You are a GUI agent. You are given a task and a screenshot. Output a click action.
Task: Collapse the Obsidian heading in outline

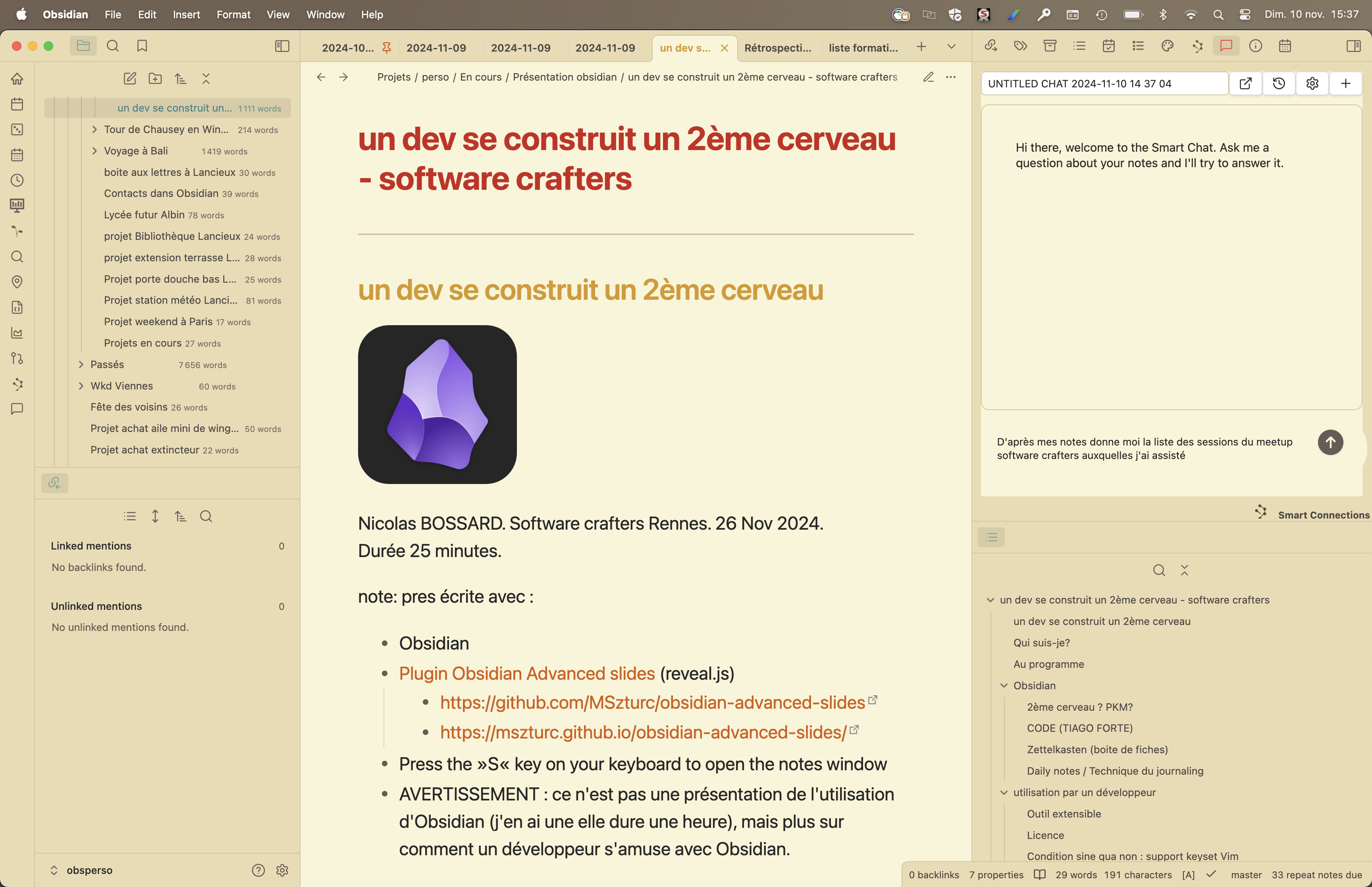[x=1004, y=685]
